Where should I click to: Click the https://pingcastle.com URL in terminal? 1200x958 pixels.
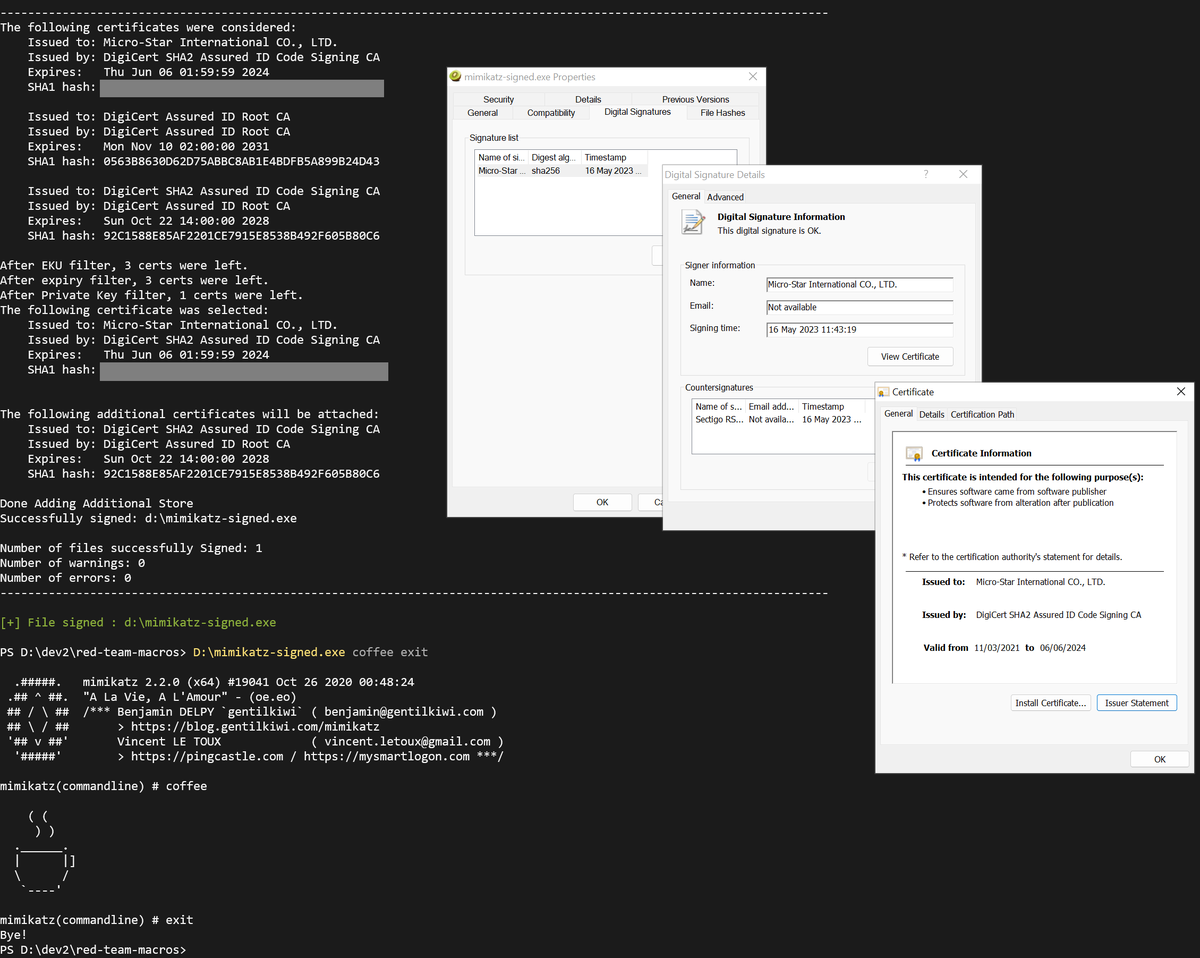coord(207,757)
